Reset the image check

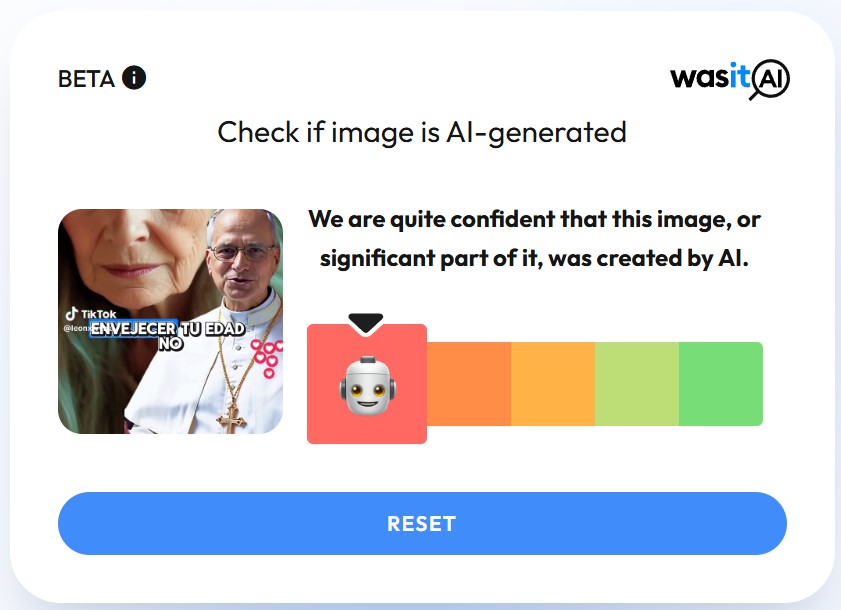422,523
